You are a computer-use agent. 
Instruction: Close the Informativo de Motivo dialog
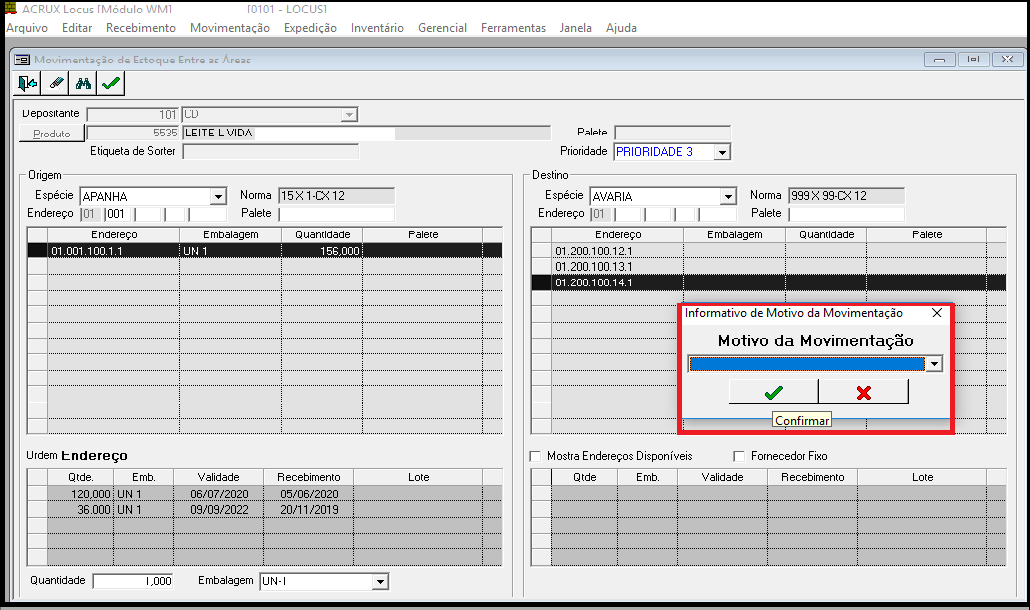pos(936,313)
